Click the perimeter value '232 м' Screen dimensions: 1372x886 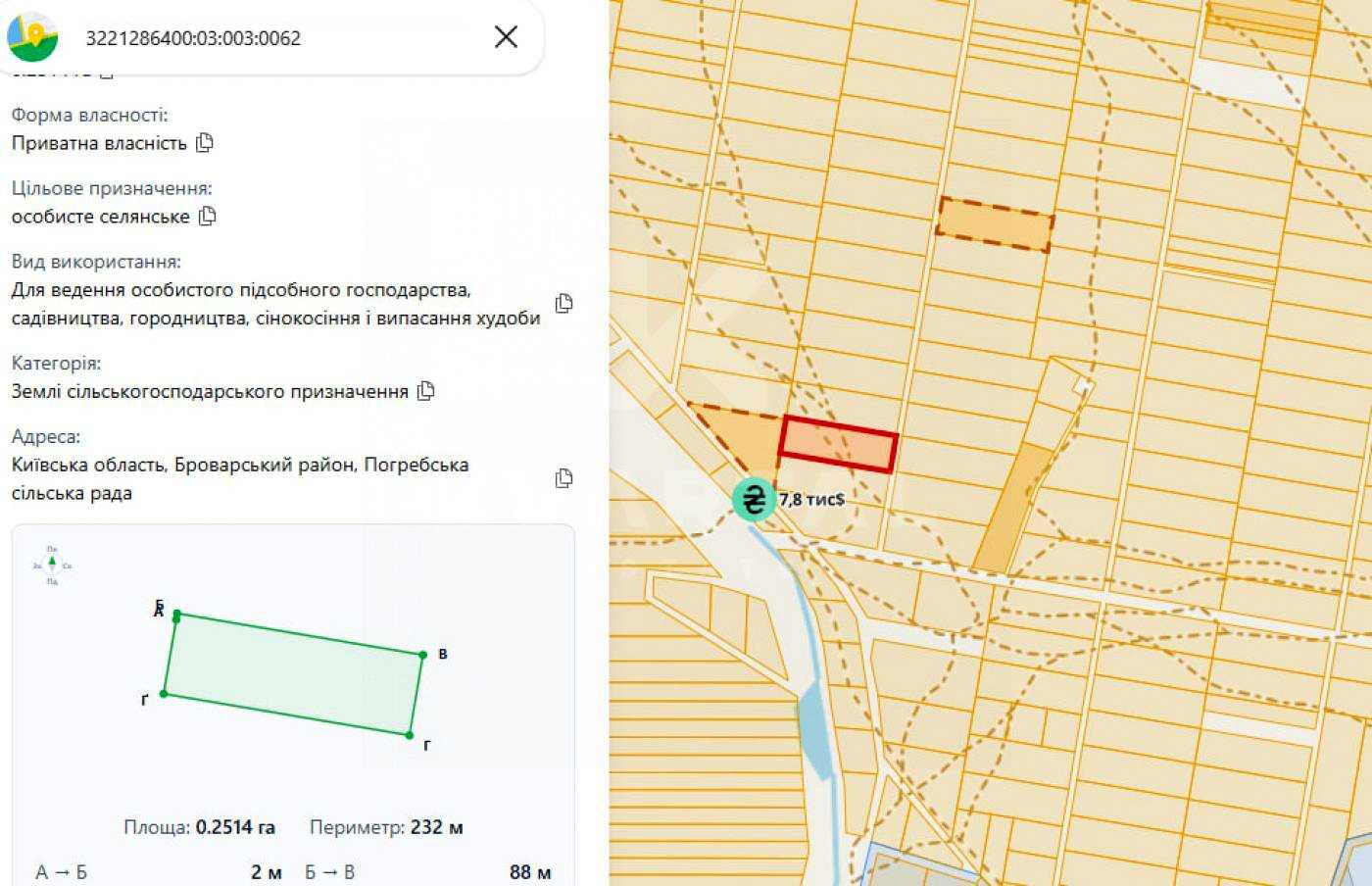pyautogui.click(x=437, y=827)
